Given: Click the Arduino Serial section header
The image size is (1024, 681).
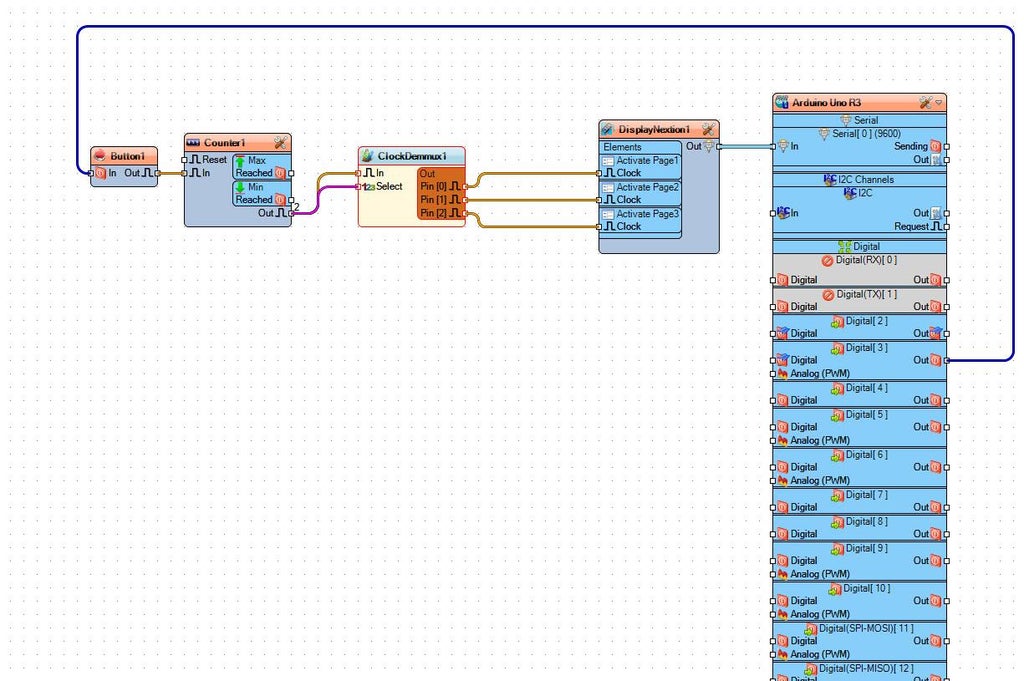Looking at the screenshot, I should coord(859,120).
